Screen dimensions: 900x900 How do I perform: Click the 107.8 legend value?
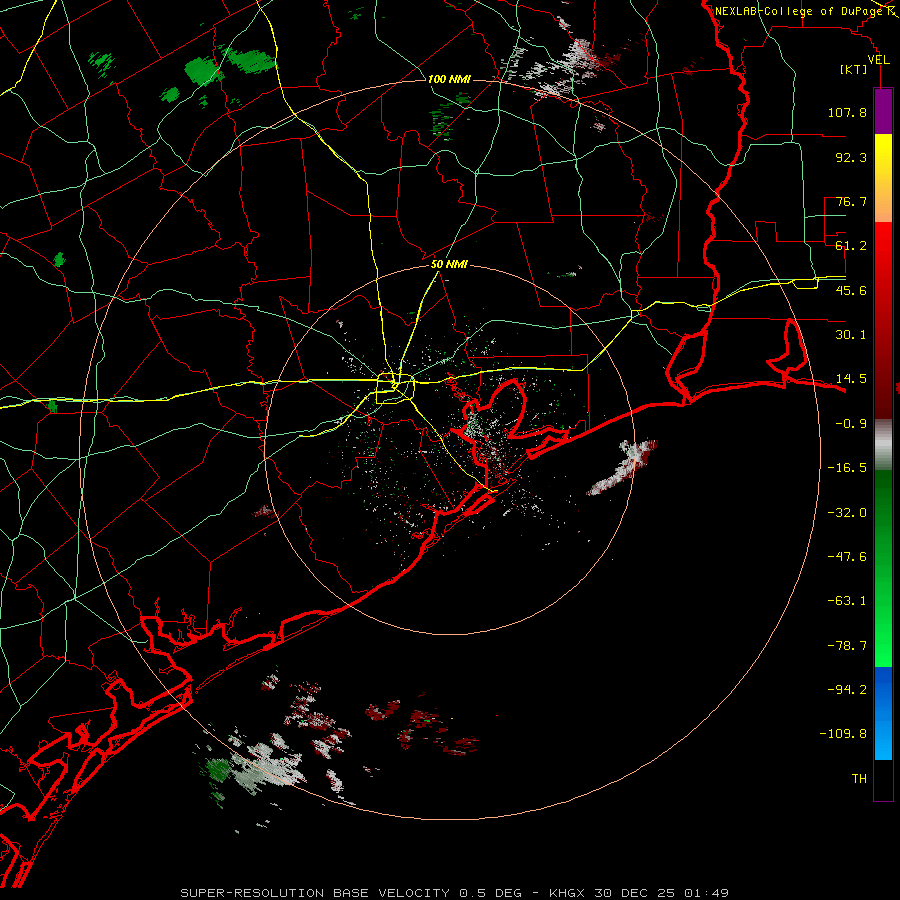tap(847, 112)
